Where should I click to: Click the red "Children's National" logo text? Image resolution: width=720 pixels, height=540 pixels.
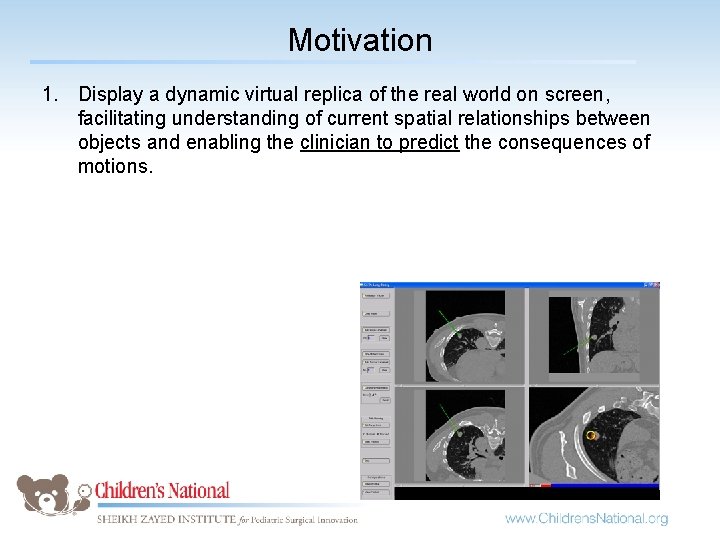pos(162,491)
